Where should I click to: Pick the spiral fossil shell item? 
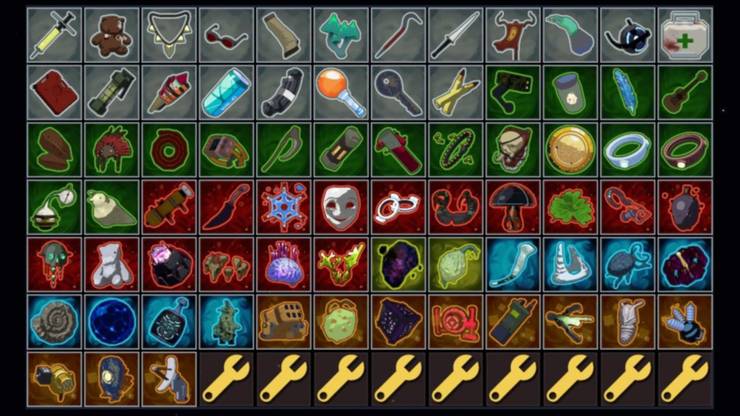[x=54, y=322]
